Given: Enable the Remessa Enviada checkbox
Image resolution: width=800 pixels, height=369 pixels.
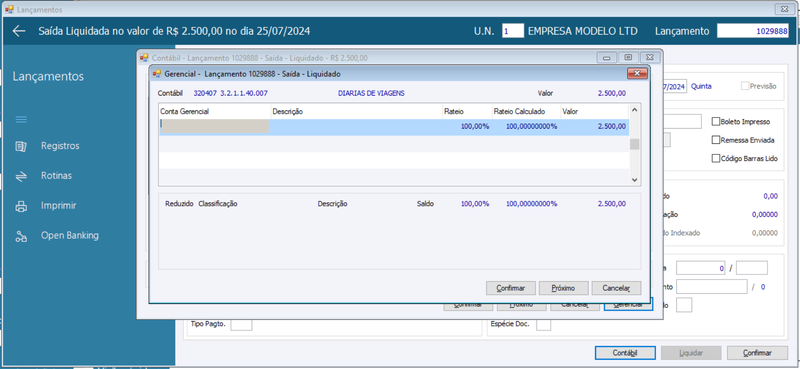Looking at the screenshot, I should [716, 140].
